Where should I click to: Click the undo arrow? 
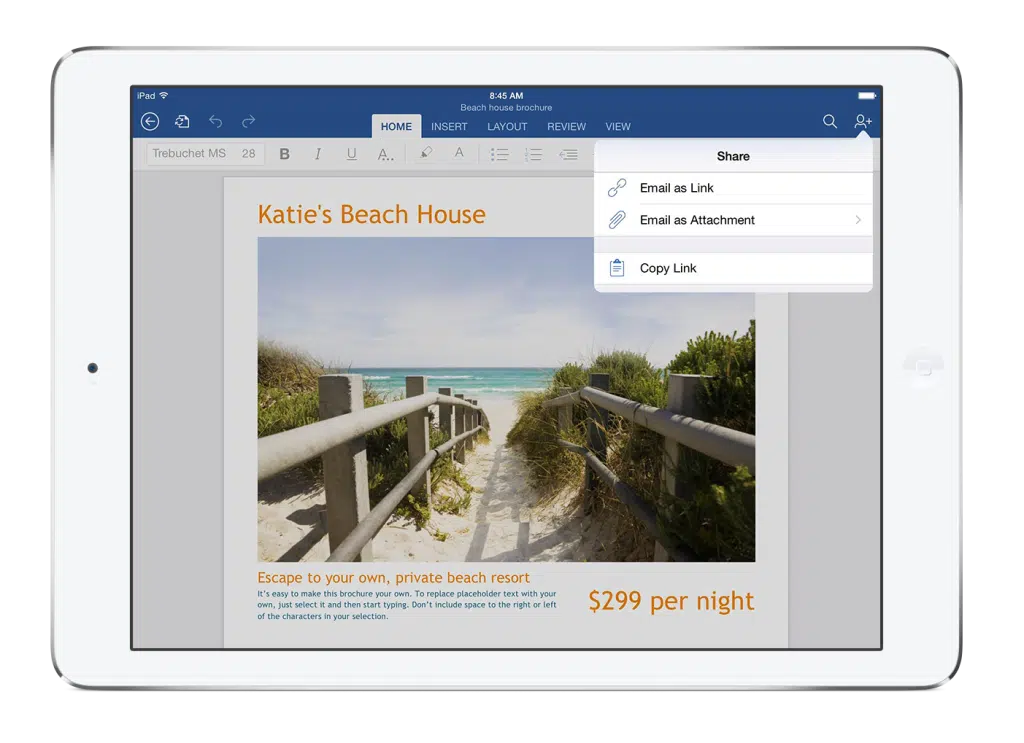[216, 121]
